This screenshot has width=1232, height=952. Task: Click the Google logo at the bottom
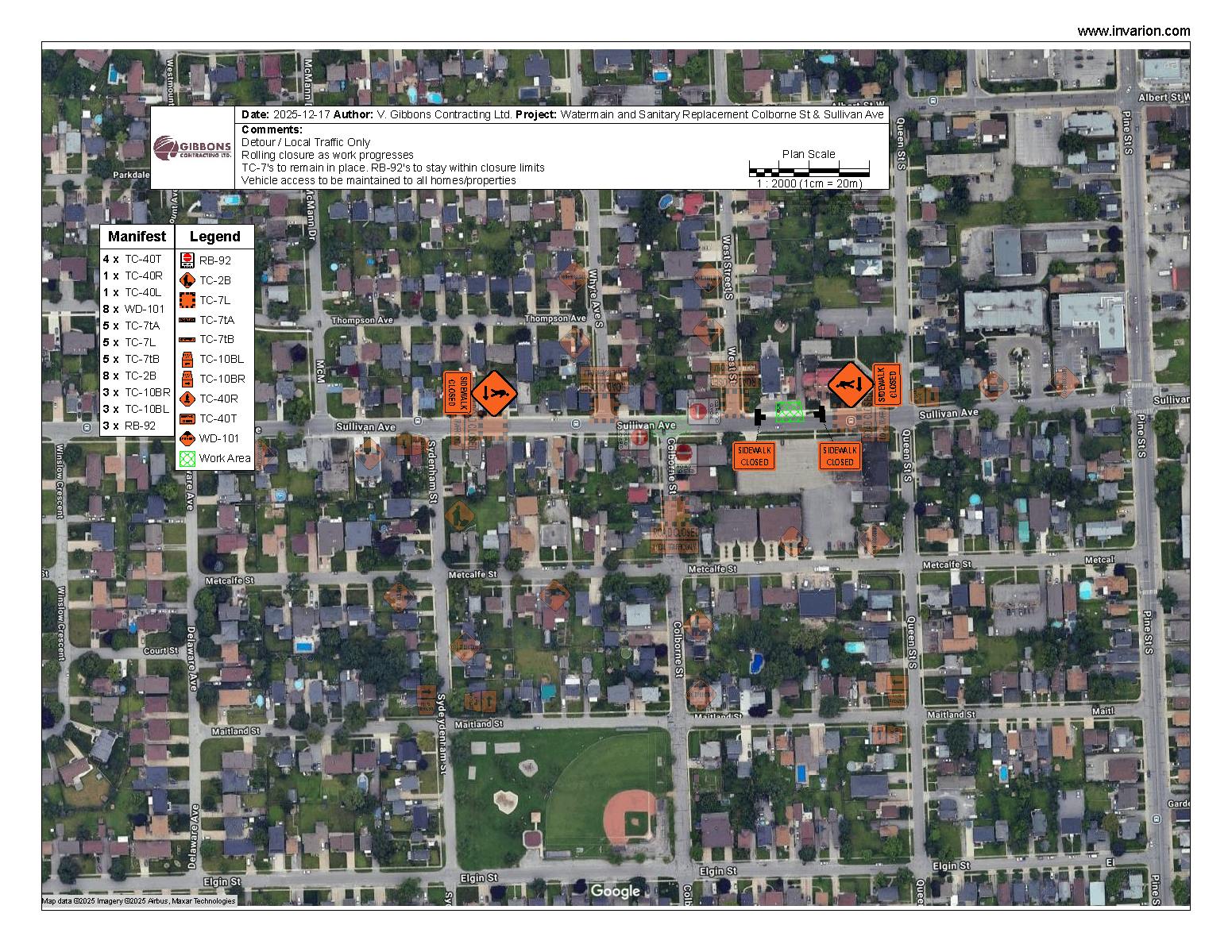617,891
